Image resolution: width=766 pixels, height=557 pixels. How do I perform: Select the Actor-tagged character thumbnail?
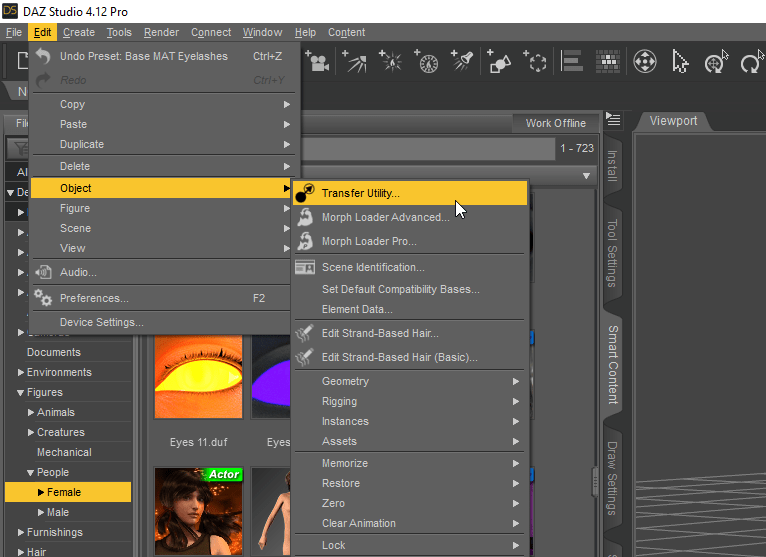198,511
